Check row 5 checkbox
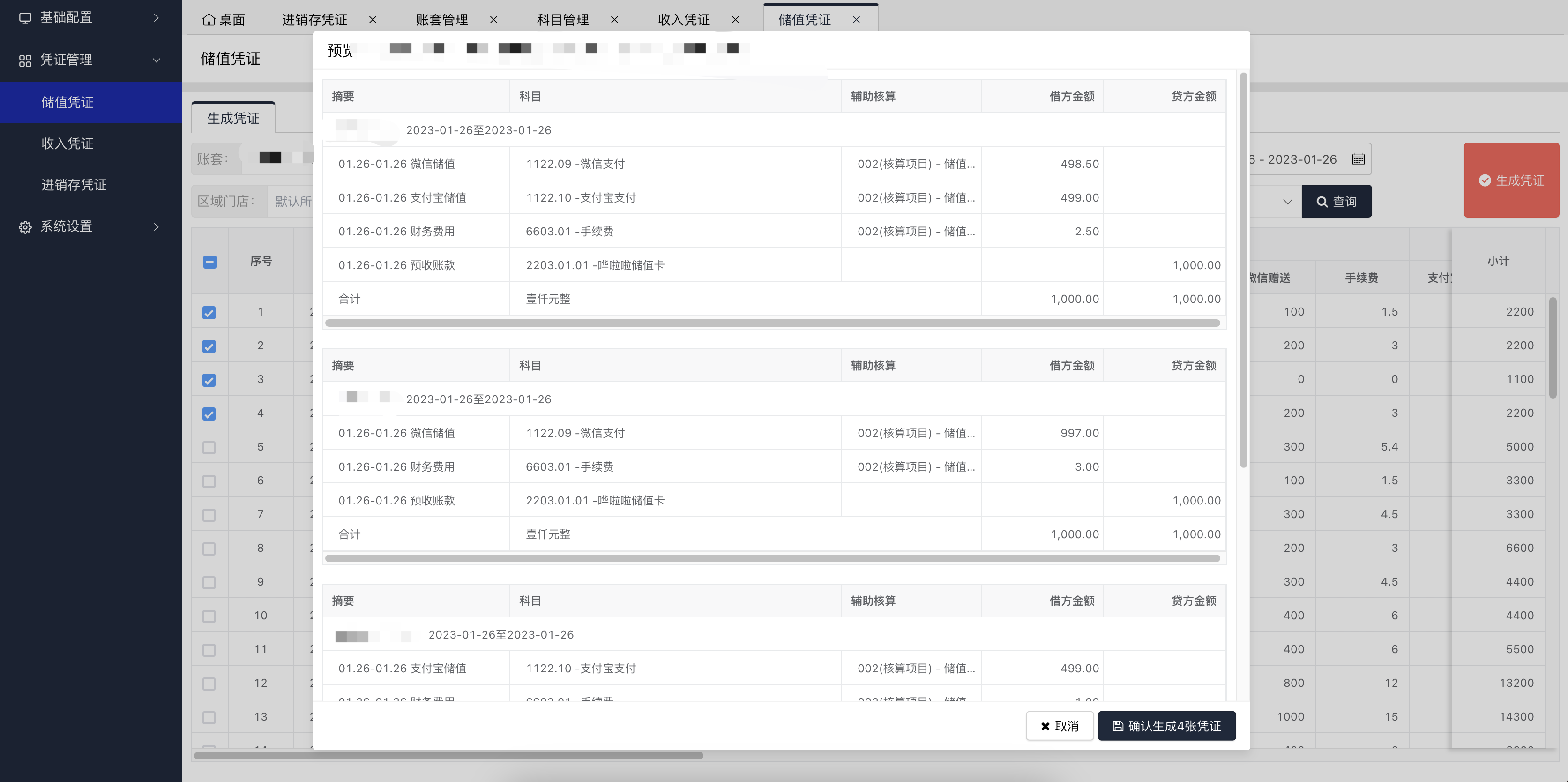Viewport: 1568px width, 782px height. point(209,448)
